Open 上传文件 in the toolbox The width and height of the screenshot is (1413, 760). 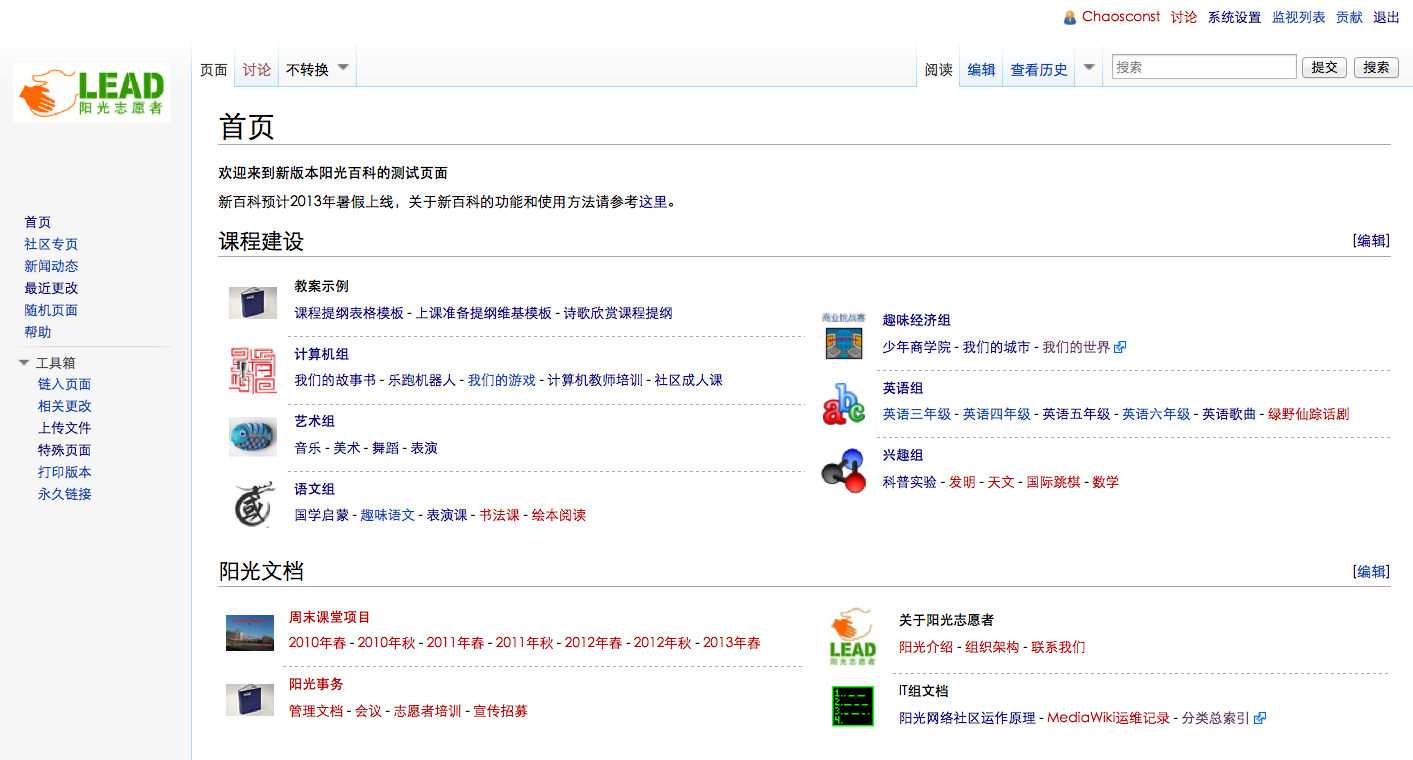pyautogui.click(x=64, y=428)
